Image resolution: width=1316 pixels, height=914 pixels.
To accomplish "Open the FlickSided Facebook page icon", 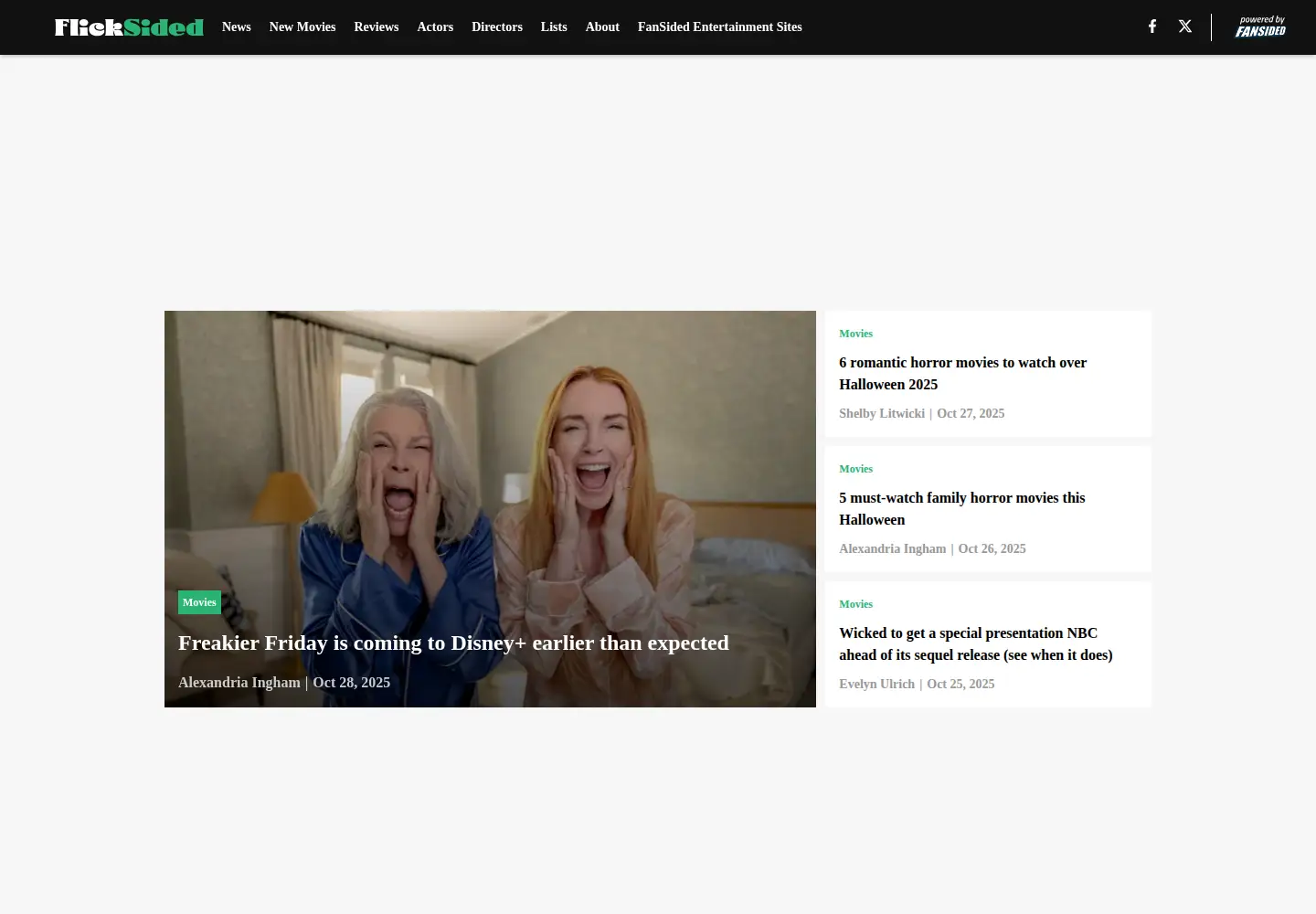I will coord(1152,27).
